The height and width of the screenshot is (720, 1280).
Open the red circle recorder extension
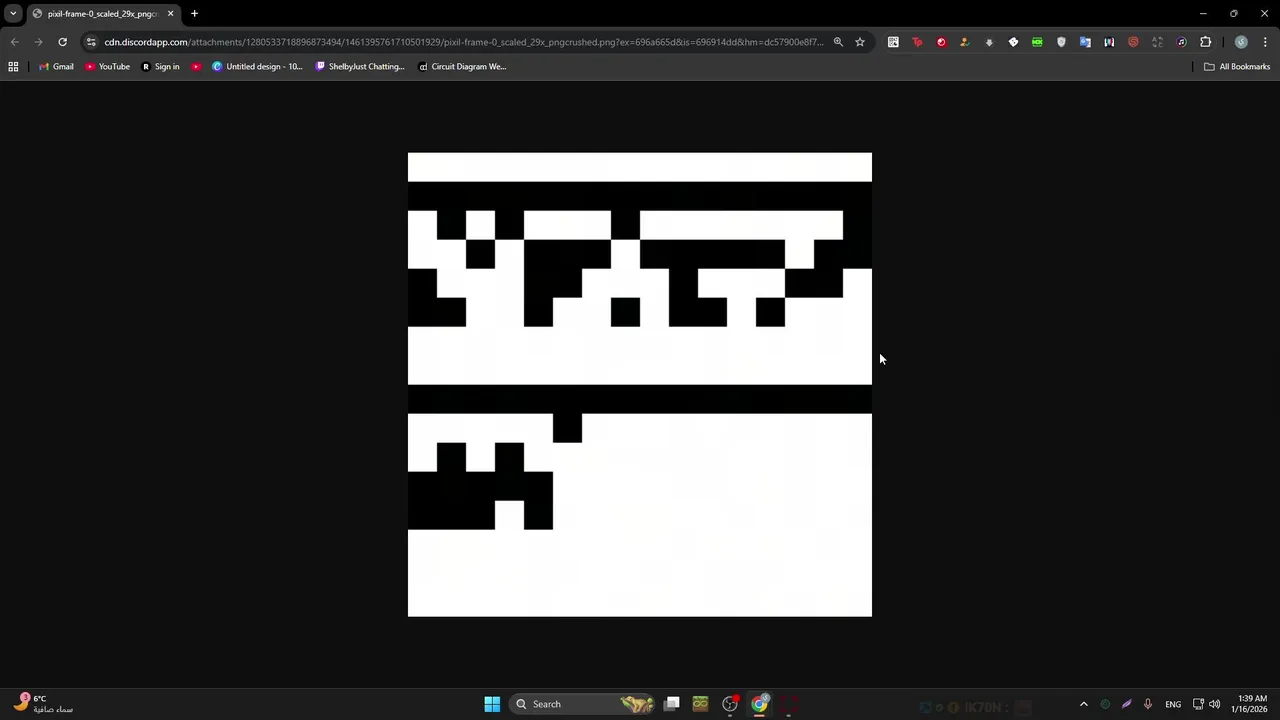pos(941,42)
